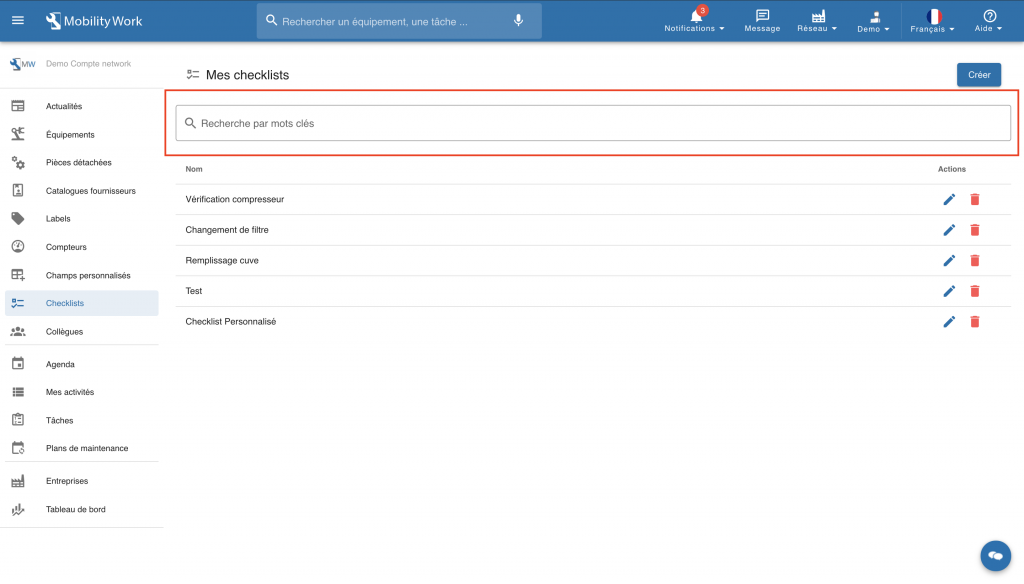Click the Actualités sidebar icon
The height and width of the screenshot is (584, 1024).
point(18,106)
